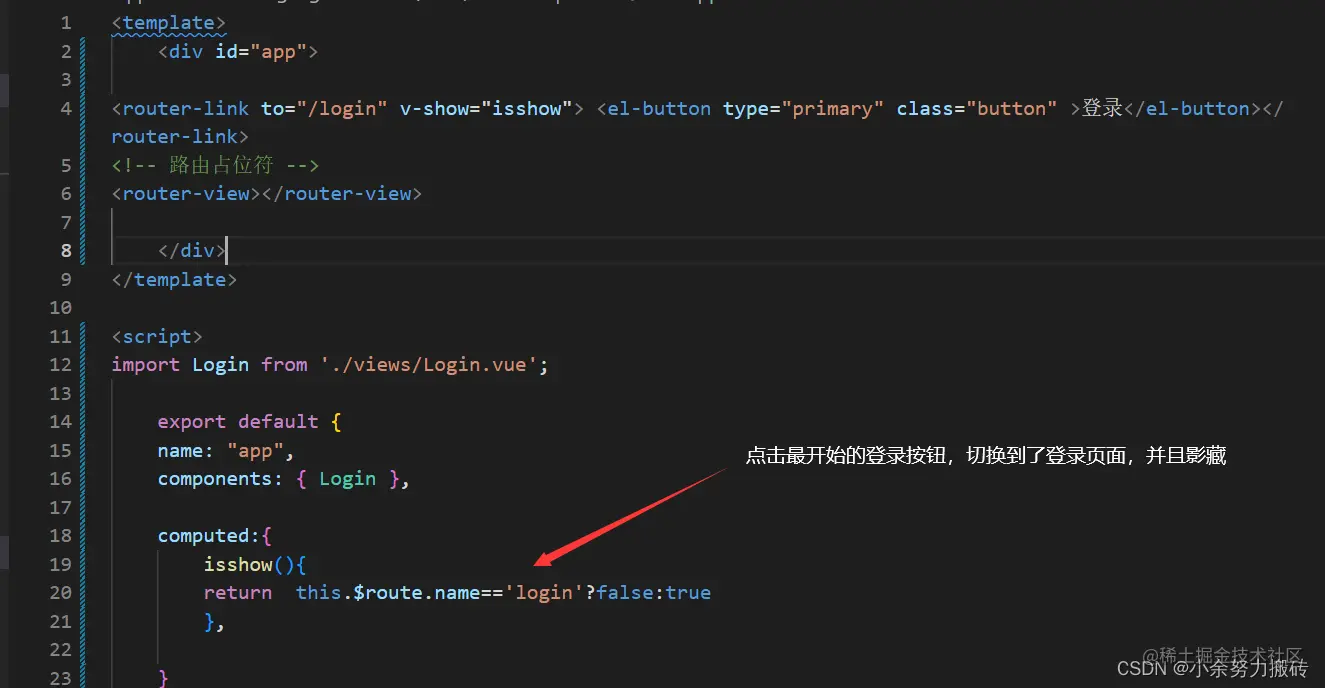Click the v-show="isshow" directive
The image size is (1325, 688).
point(486,108)
